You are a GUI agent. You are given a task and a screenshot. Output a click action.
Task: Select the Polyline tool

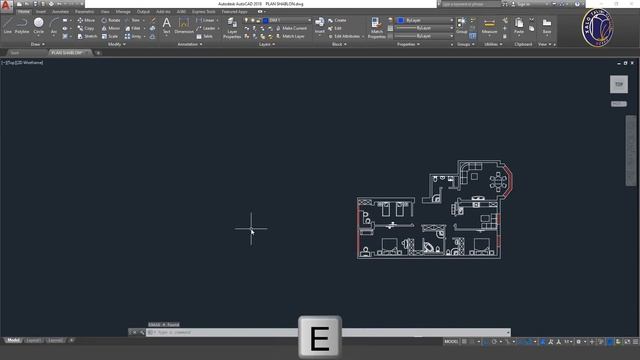(22, 25)
